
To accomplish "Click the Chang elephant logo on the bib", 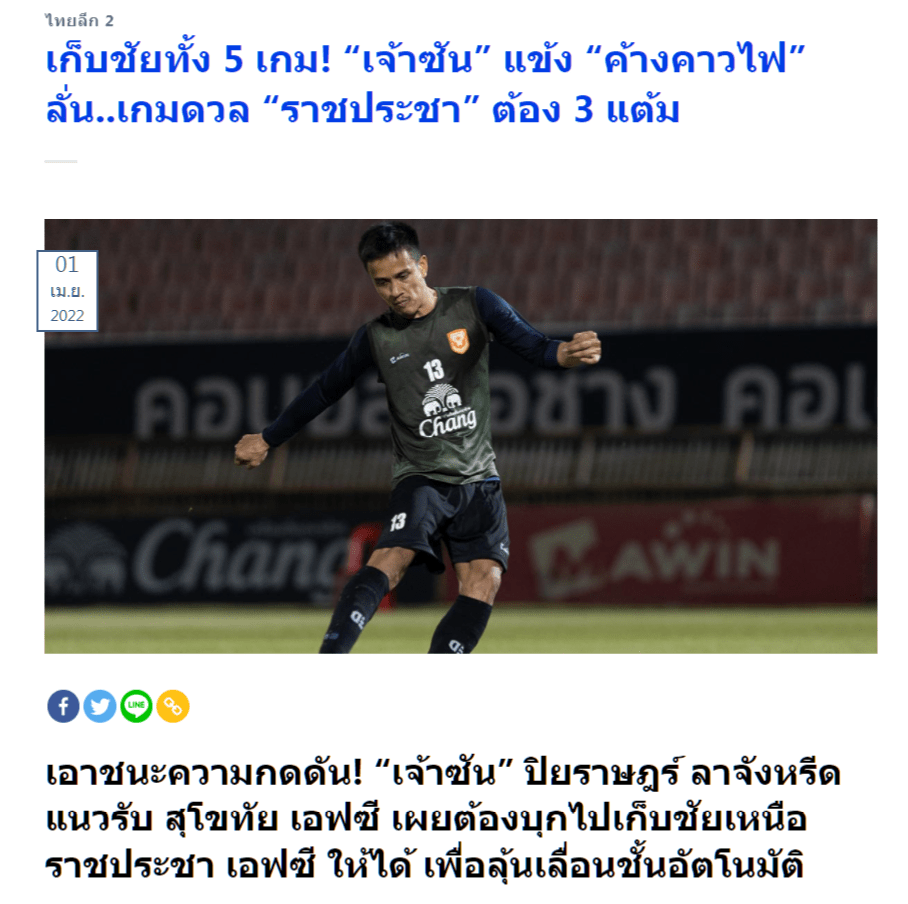I will (448, 412).
